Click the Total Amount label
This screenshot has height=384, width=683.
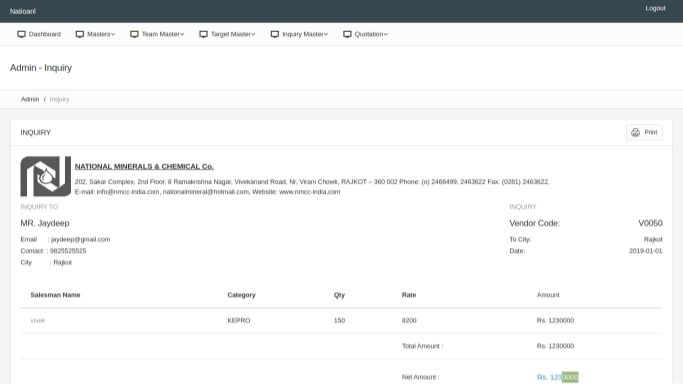[x=423, y=346]
